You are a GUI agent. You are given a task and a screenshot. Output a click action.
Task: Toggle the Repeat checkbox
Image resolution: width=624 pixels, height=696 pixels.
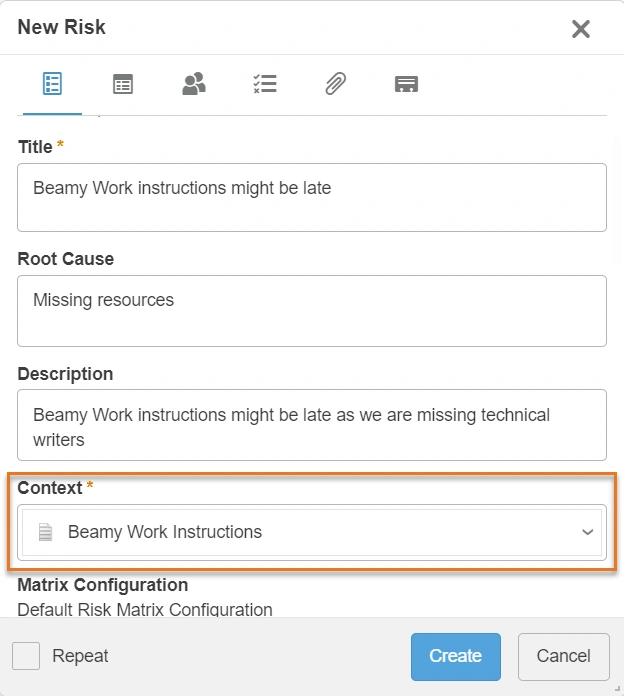[26, 656]
